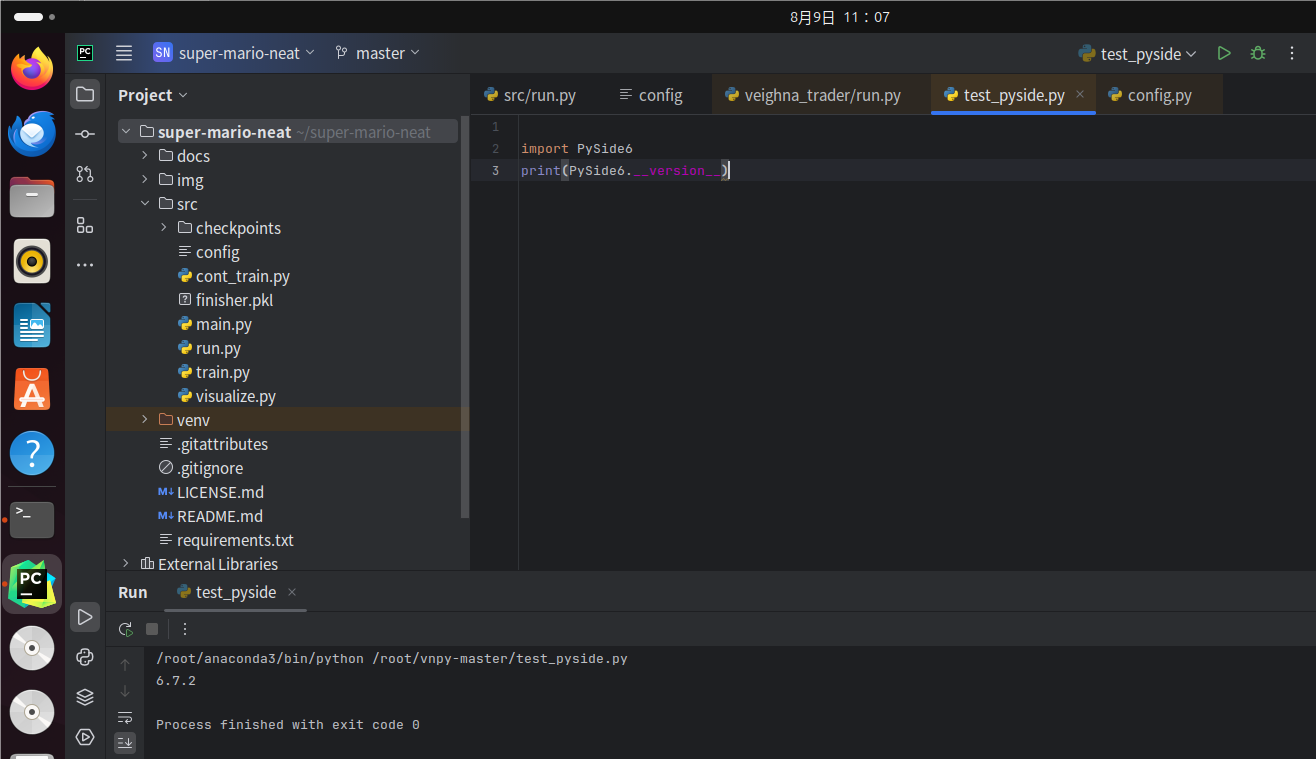This screenshot has height=759, width=1316.
Task: Launch Thunderbird mail from the dock
Action: (32, 133)
